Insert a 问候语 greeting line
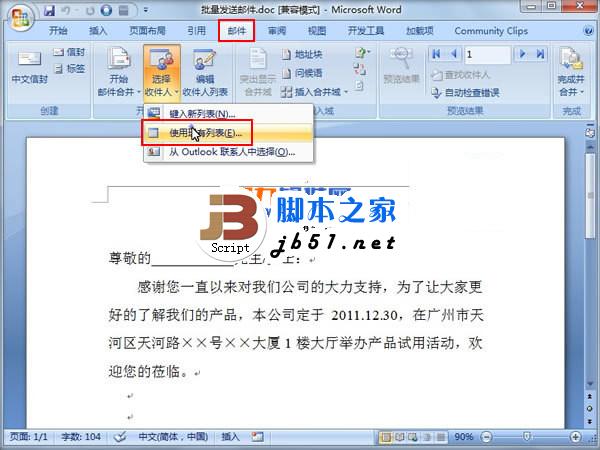The image size is (600, 450). click(302, 73)
